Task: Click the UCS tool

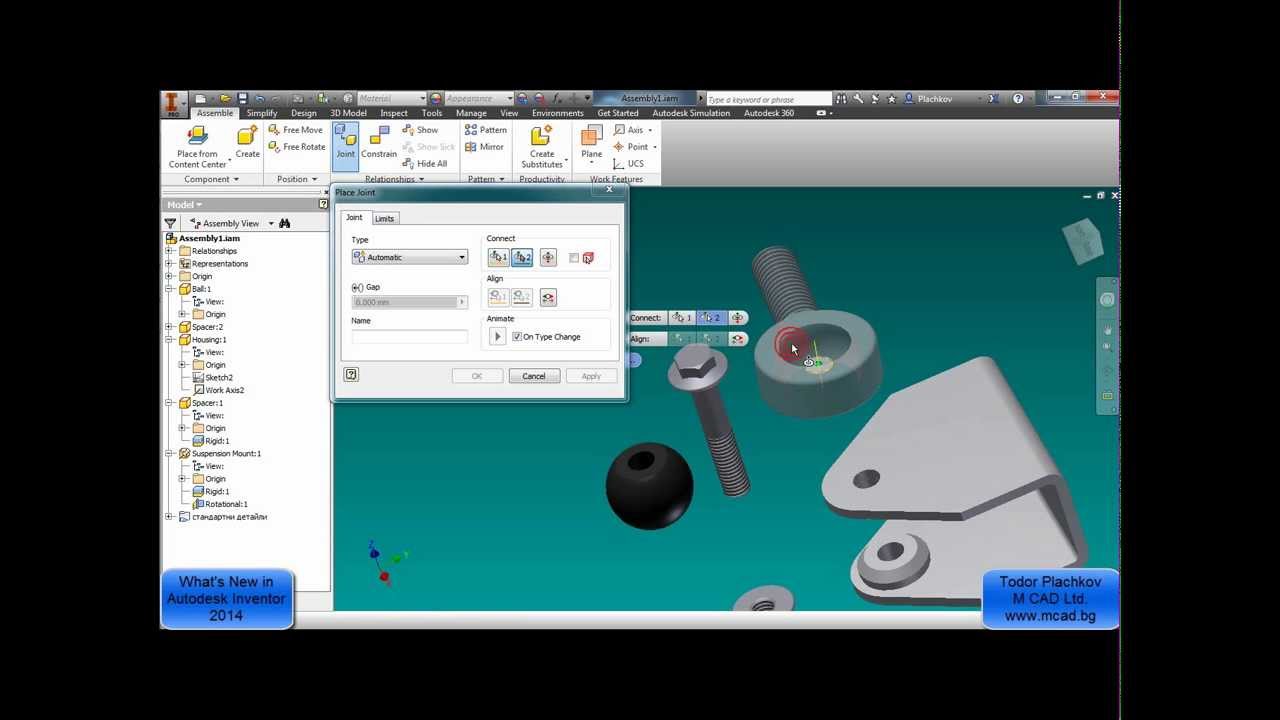Action: 628,164
